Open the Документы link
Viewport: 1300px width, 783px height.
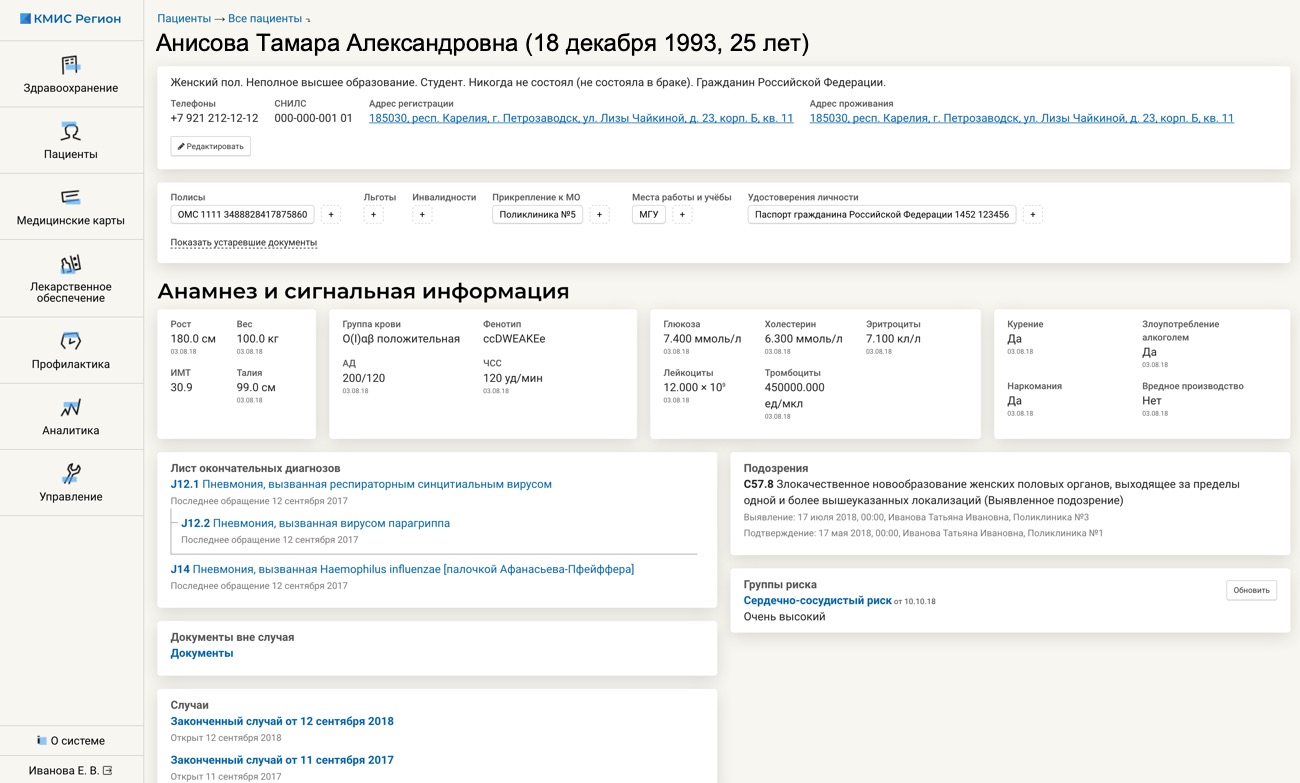click(x=202, y=653)
